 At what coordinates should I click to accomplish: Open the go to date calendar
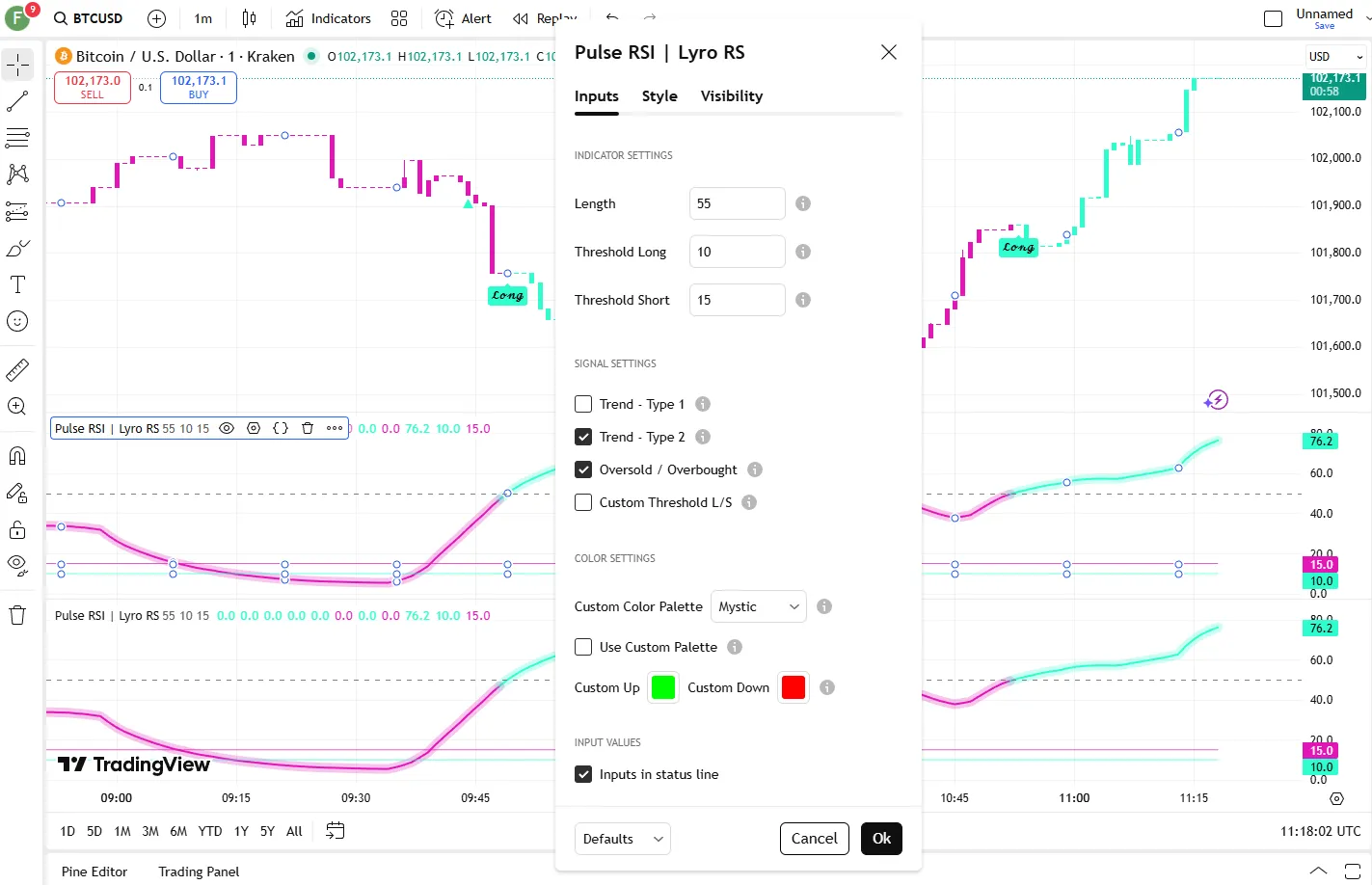pos(336,831)
